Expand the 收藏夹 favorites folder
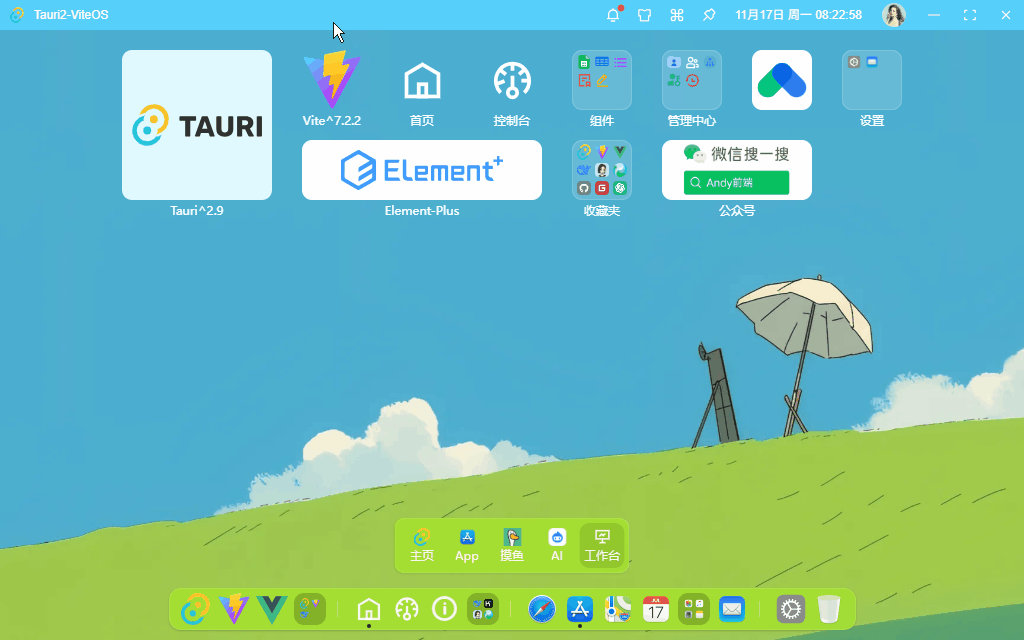The width and height of the screenshot is (1024, 640). (x=601, y=170)
